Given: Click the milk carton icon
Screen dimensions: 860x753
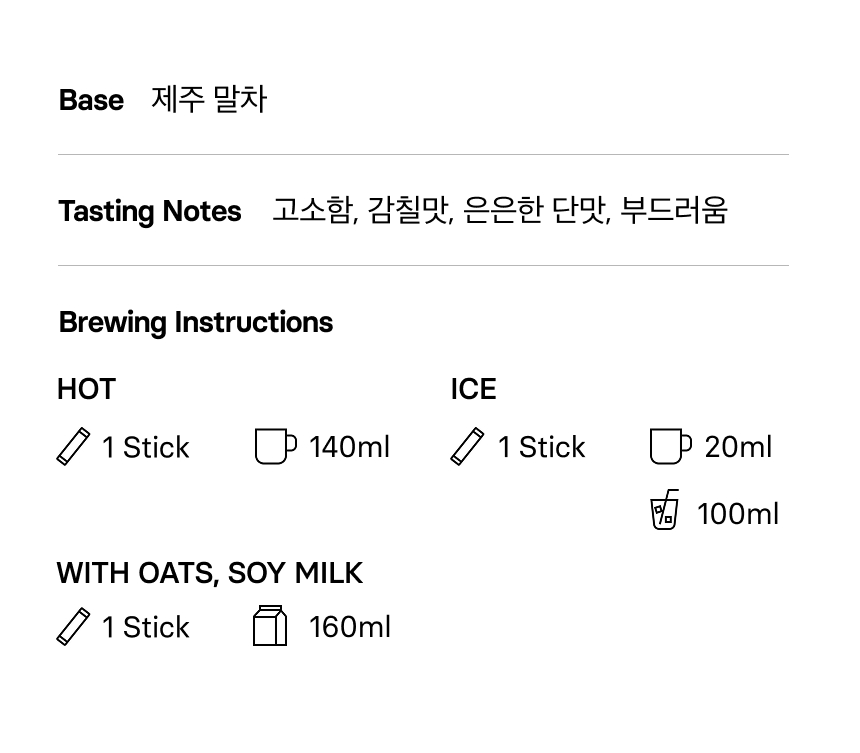Looking at the screenshot, I should point(270,626).
